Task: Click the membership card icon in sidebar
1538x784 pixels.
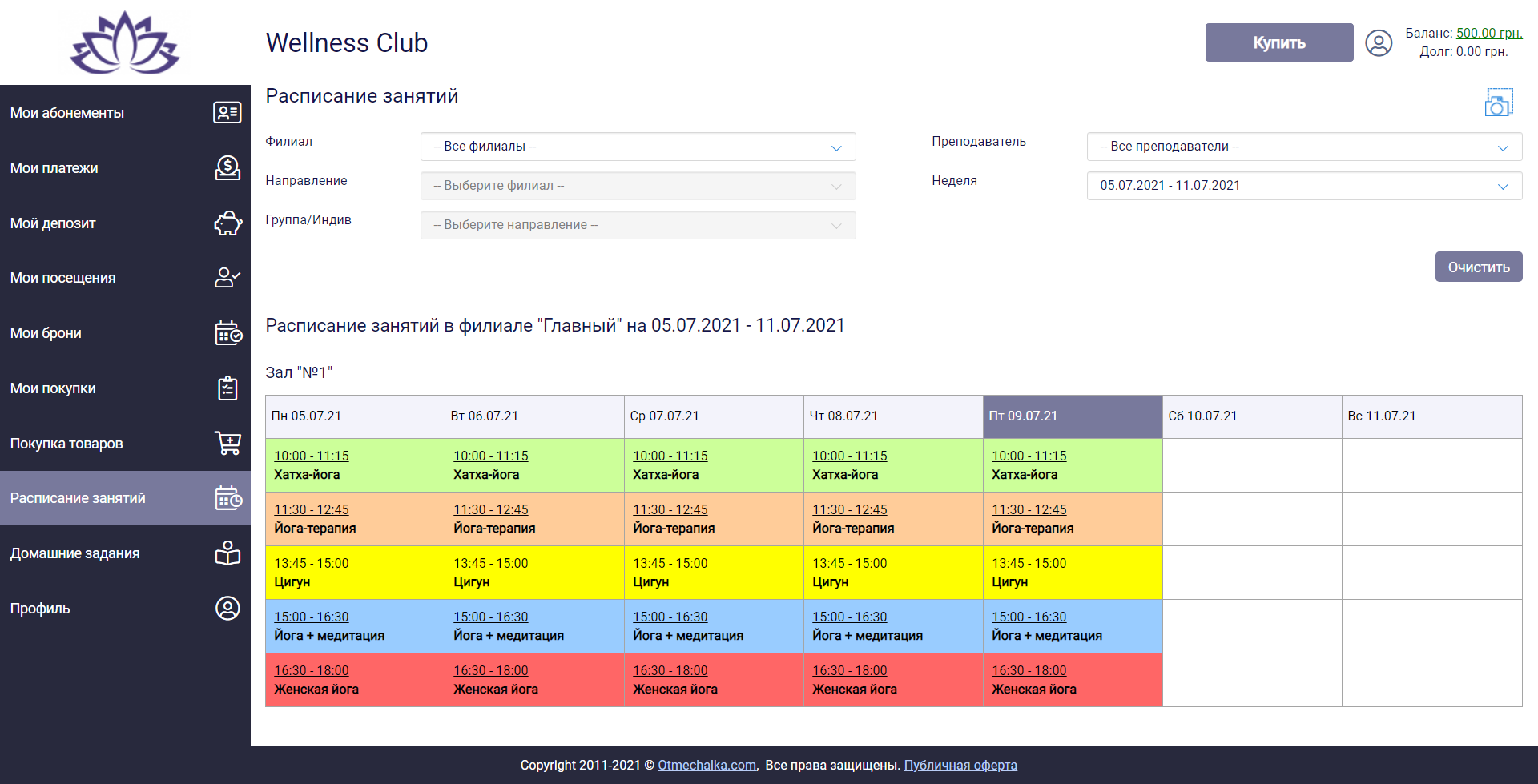Action: (227, 113)
